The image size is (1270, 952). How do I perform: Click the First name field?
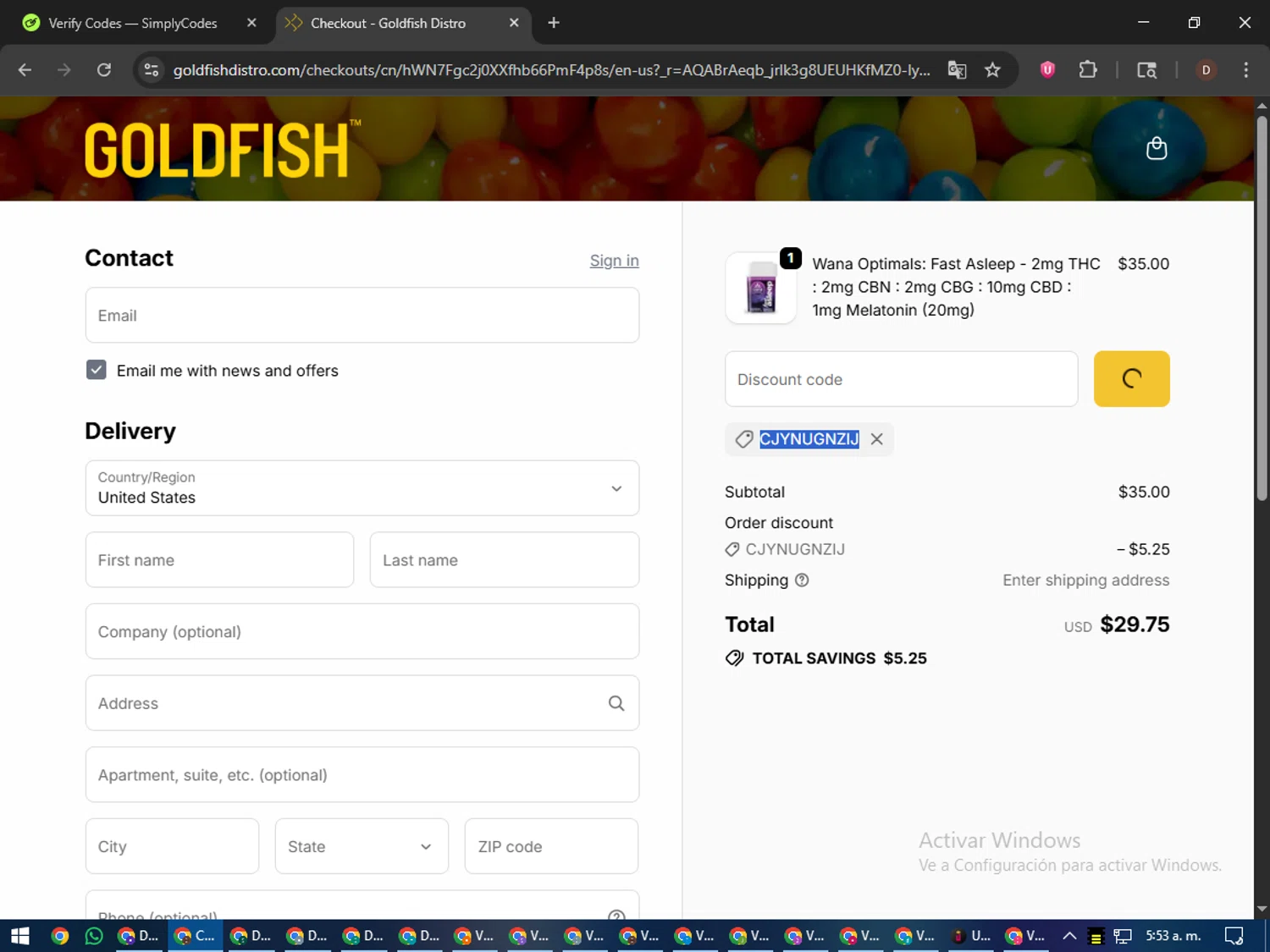(x=219, y=560)
